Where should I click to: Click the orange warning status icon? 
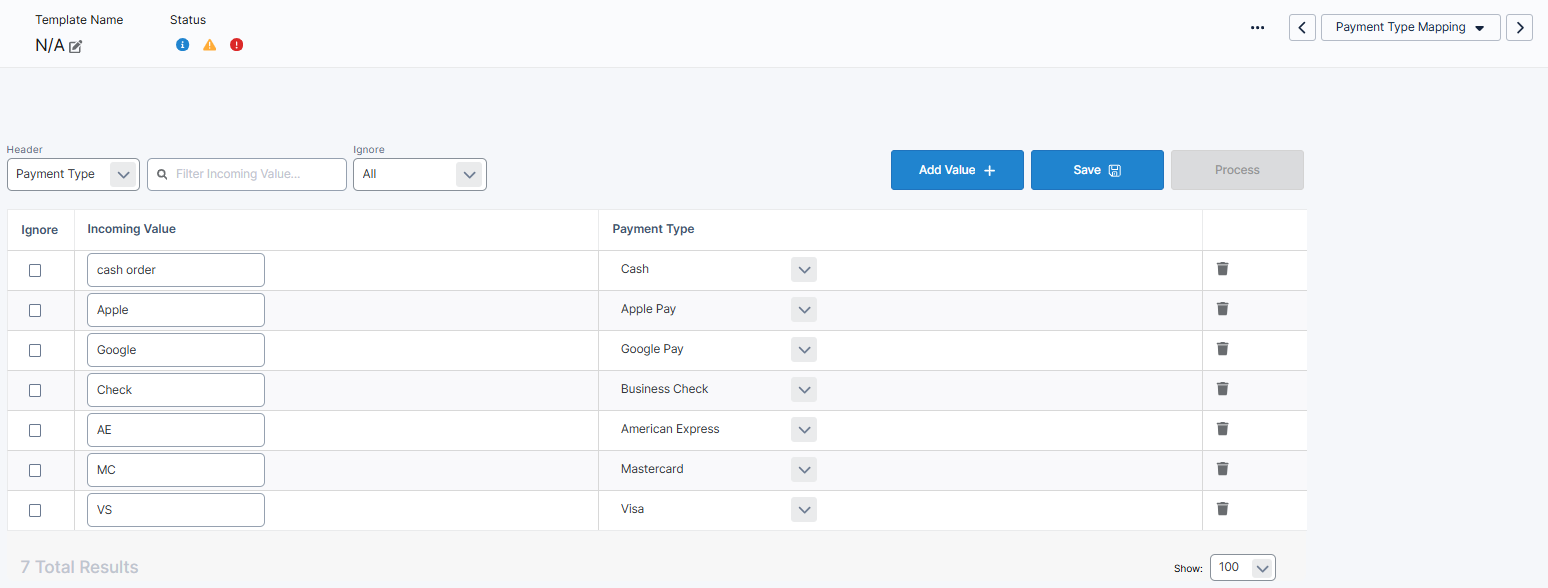click(x=209, y=45)
